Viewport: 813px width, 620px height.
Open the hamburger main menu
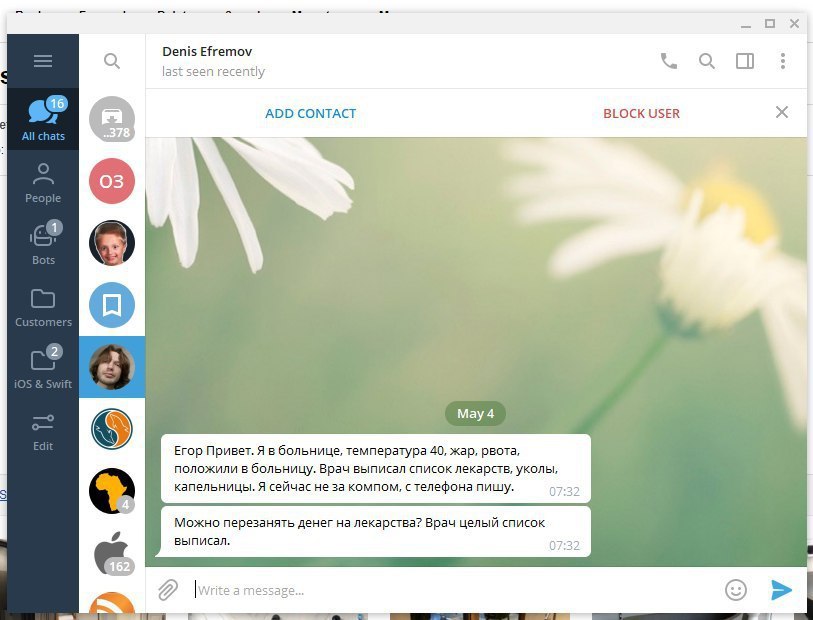[43, 61]
